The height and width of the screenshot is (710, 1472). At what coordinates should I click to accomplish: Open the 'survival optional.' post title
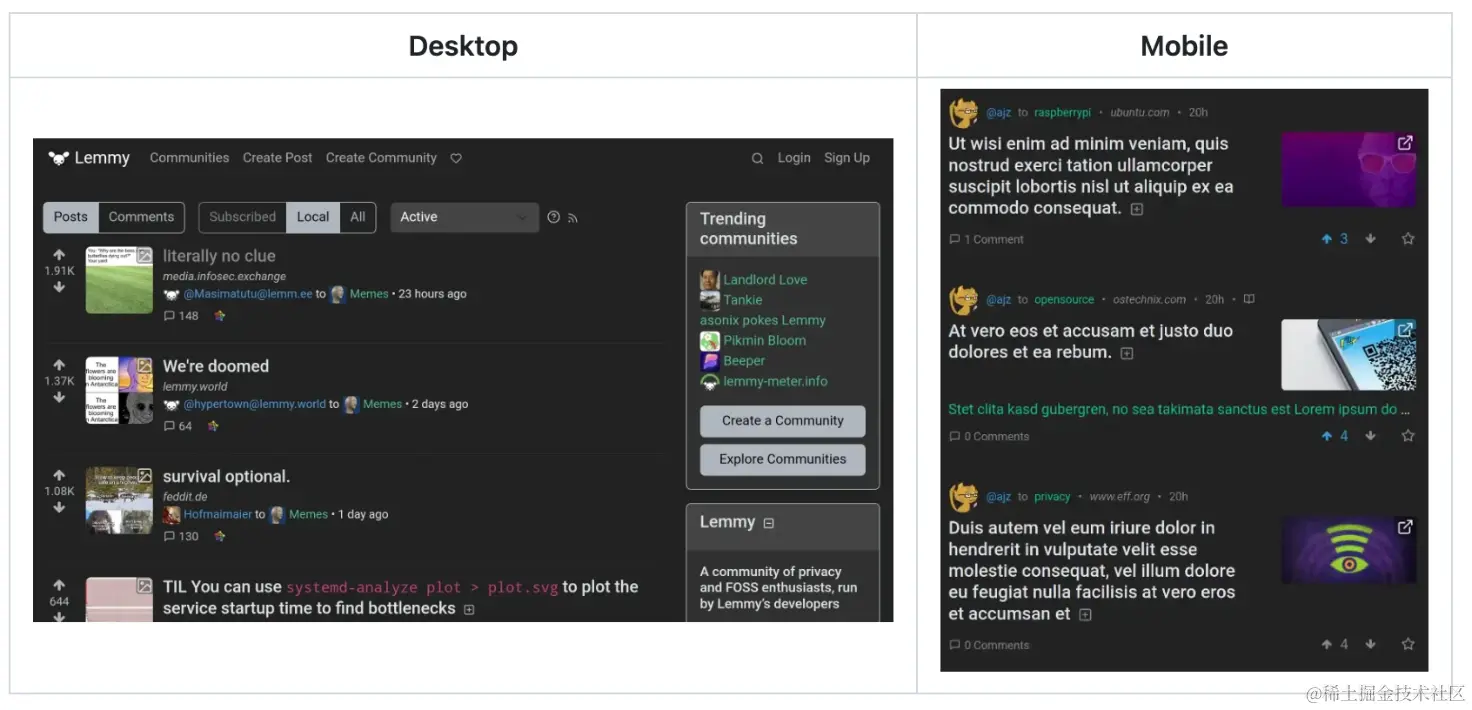[226, 477]
